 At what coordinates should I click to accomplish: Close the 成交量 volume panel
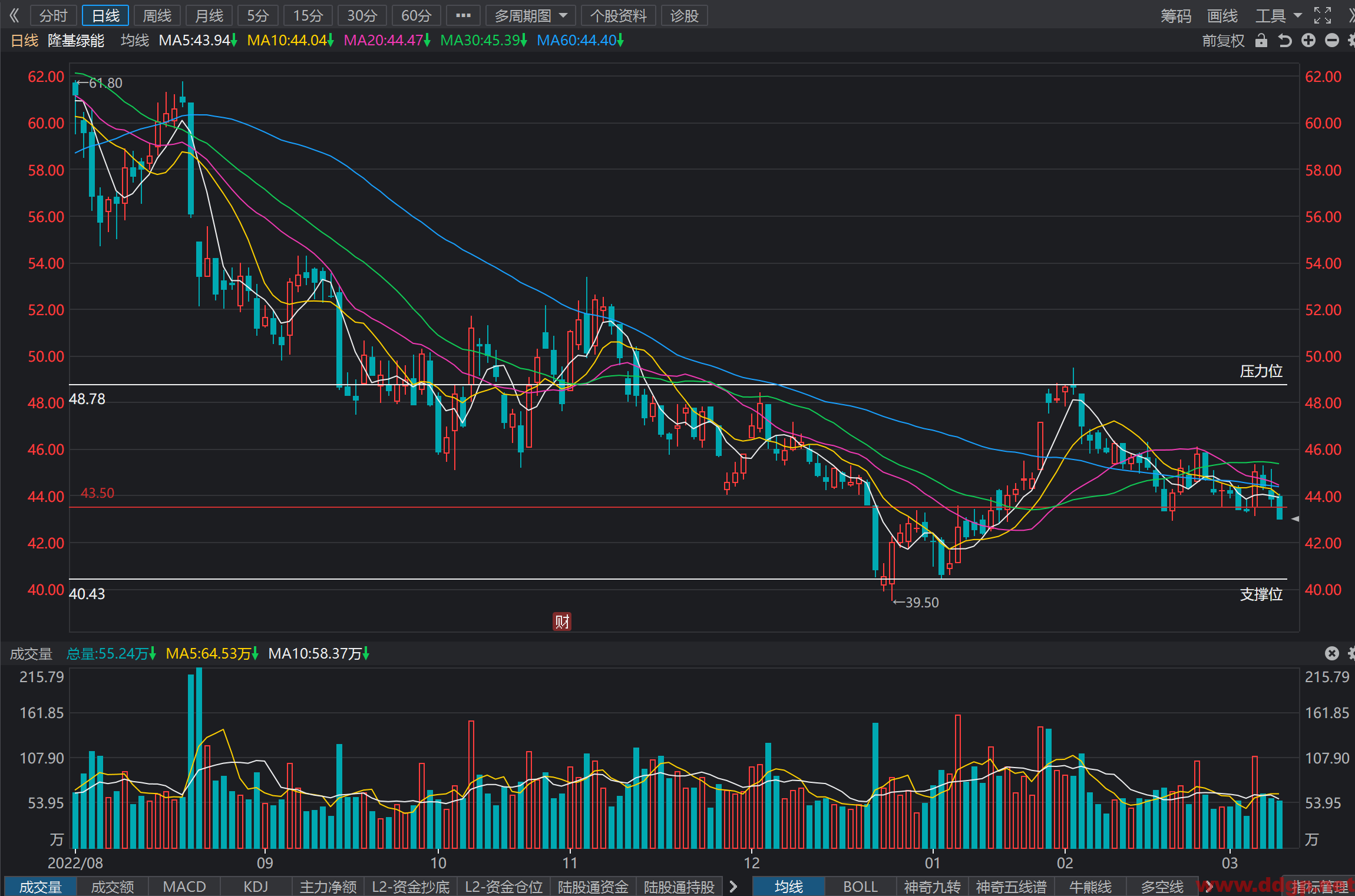point(1331,653)
